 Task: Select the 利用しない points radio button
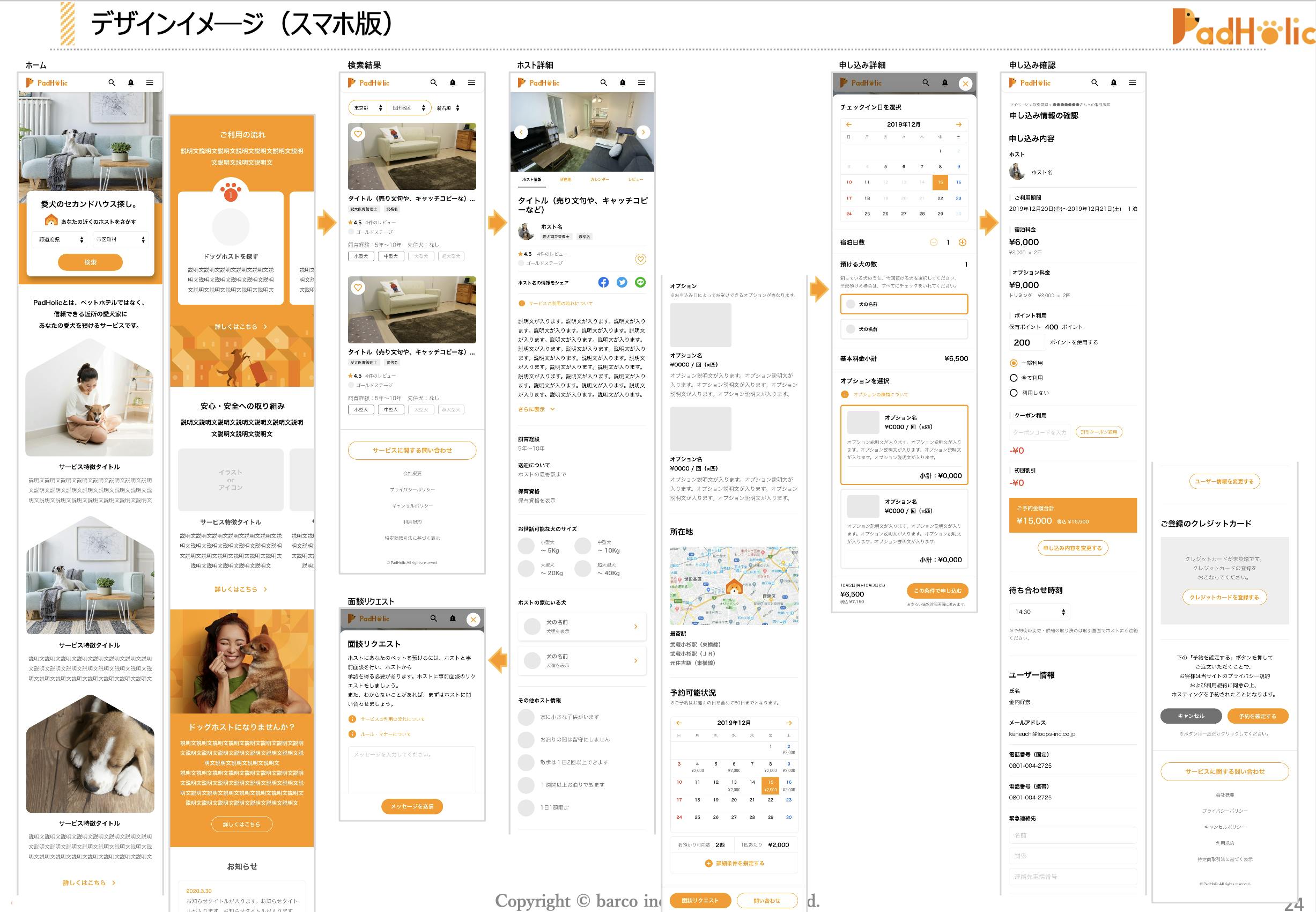point(1013,393)
